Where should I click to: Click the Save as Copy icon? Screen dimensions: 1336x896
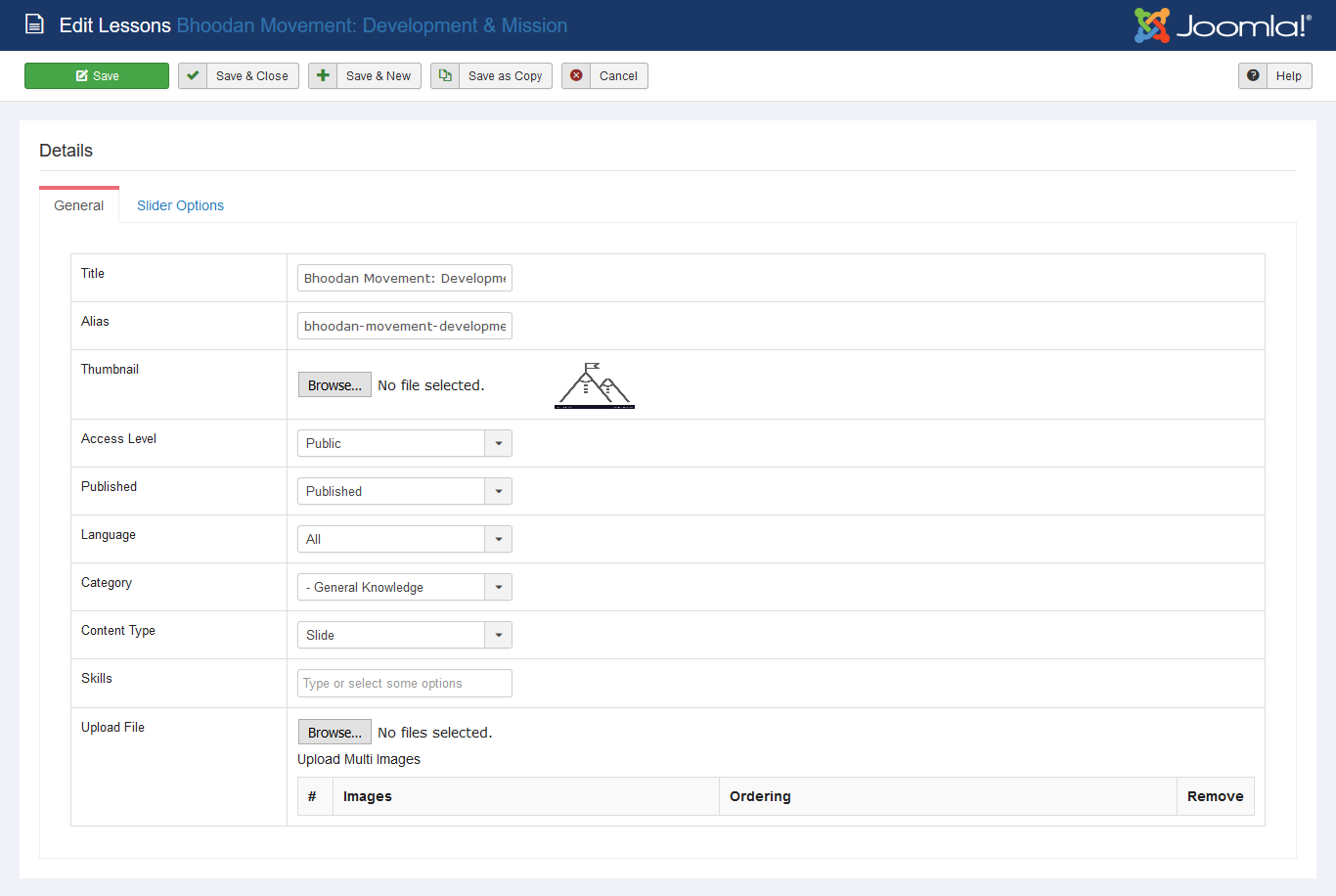coord(445,76)
